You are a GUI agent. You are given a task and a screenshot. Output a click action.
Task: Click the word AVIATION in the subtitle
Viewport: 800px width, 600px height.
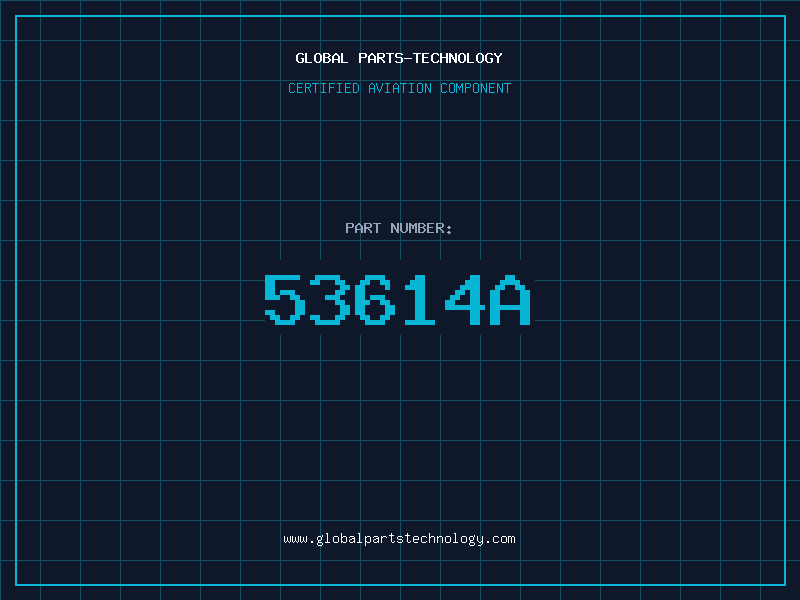pos(400,88)
